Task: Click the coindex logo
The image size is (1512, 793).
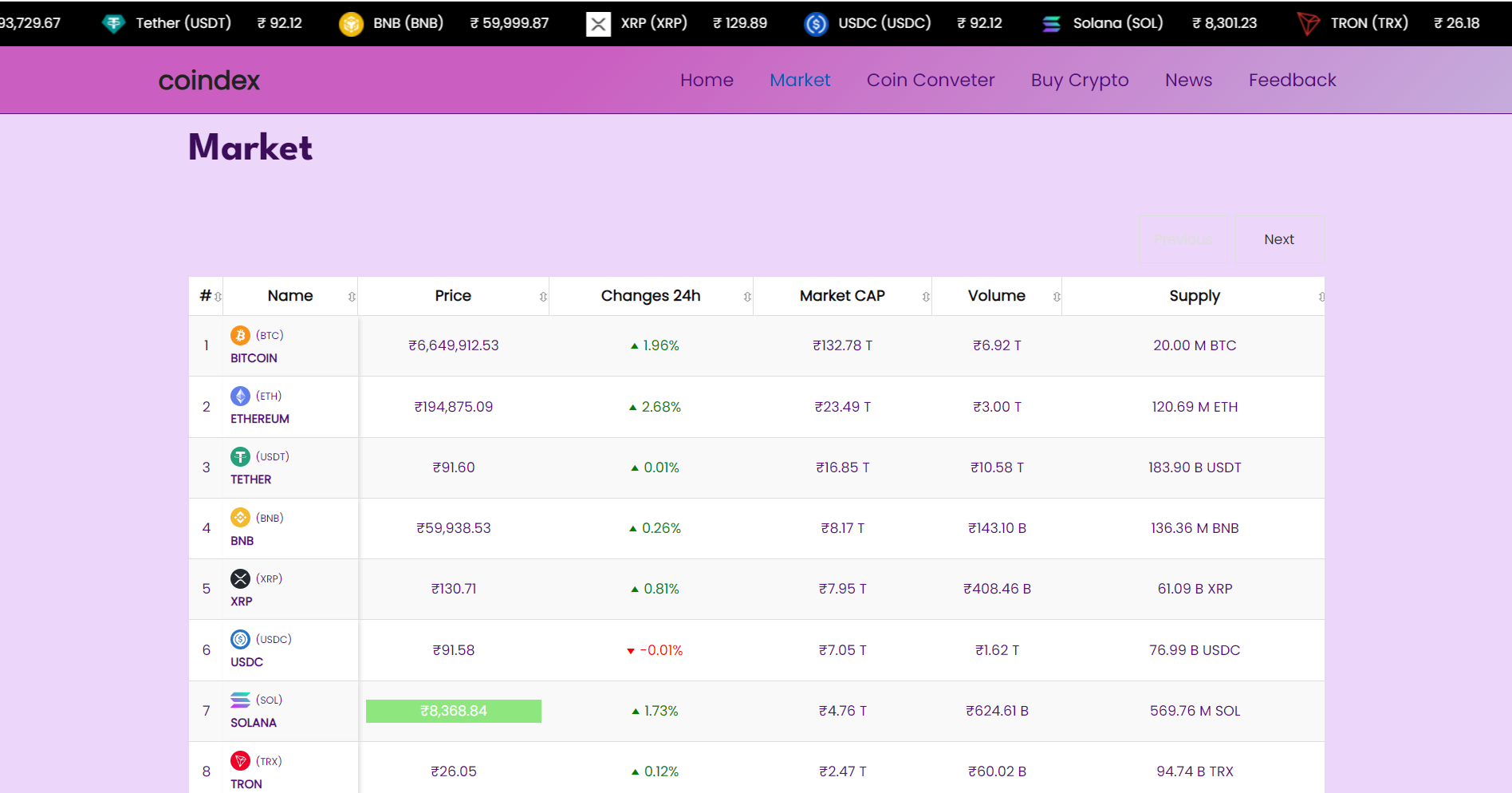Action: (x=209, y=81)
